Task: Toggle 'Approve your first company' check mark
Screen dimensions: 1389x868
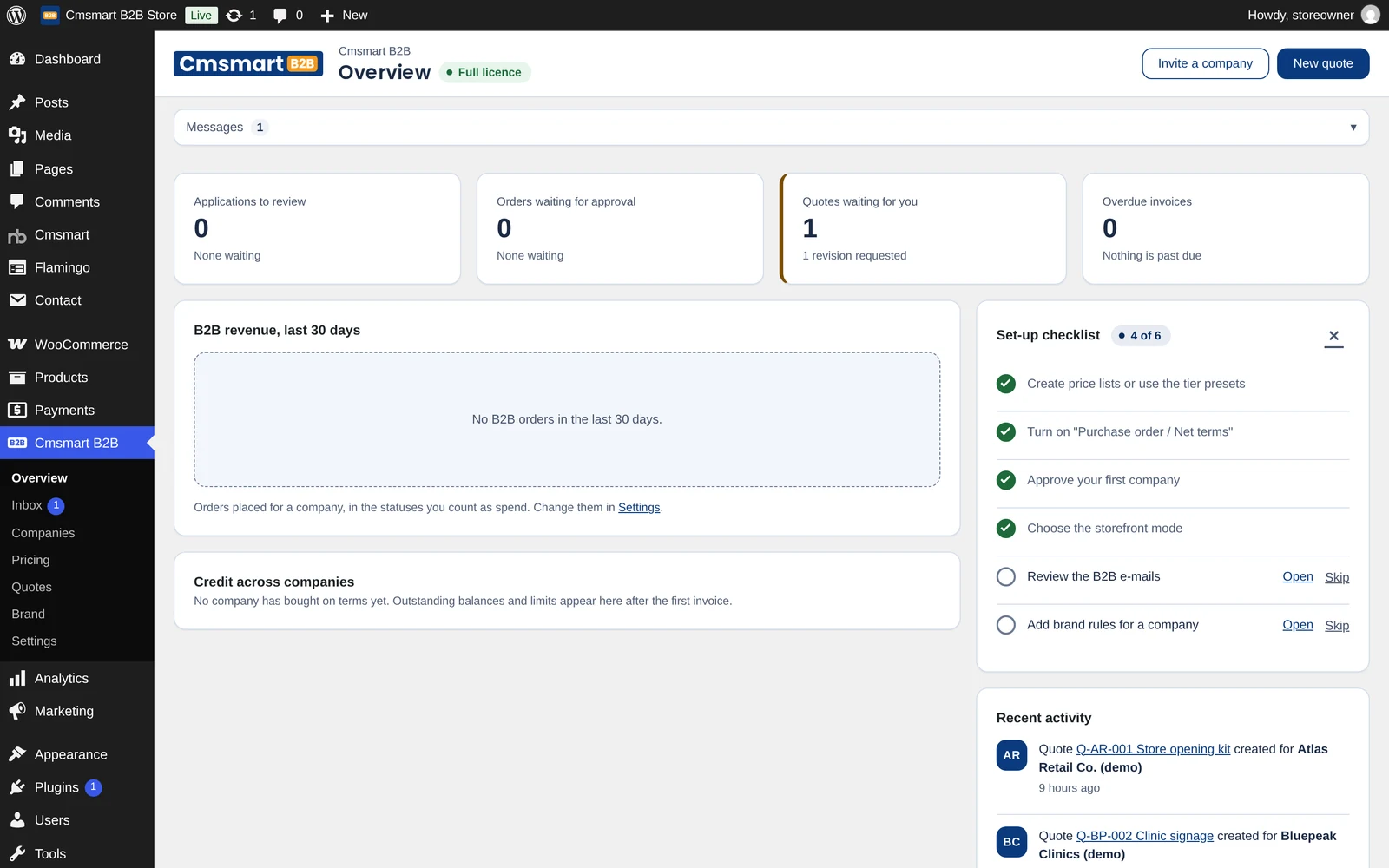Action: point(1006,480)
